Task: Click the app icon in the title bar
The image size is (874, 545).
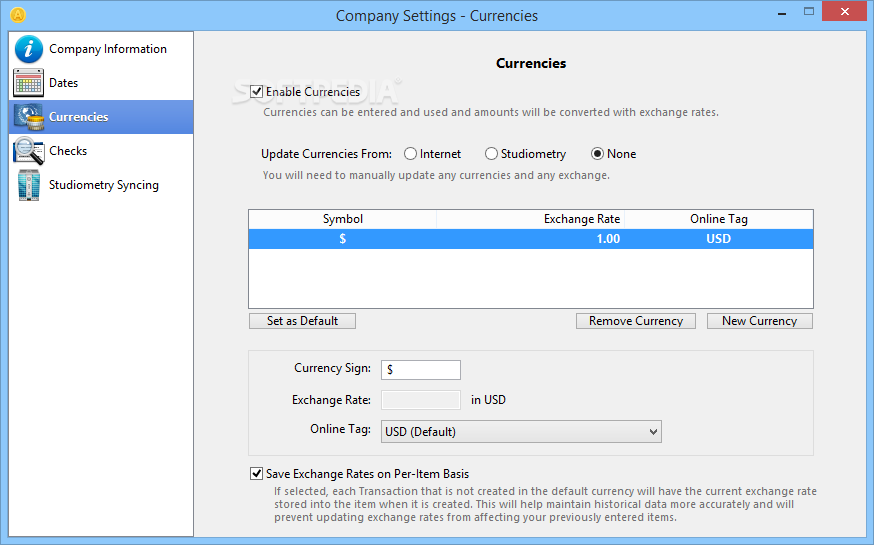Action: (x=18, y=14)
